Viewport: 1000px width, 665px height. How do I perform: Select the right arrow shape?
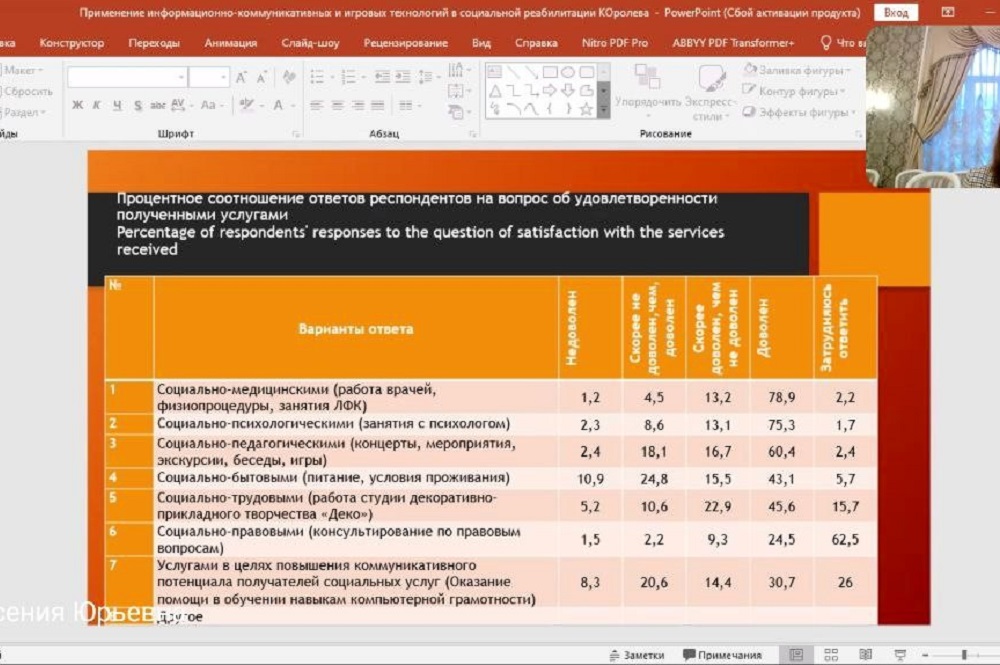(550, 90)
